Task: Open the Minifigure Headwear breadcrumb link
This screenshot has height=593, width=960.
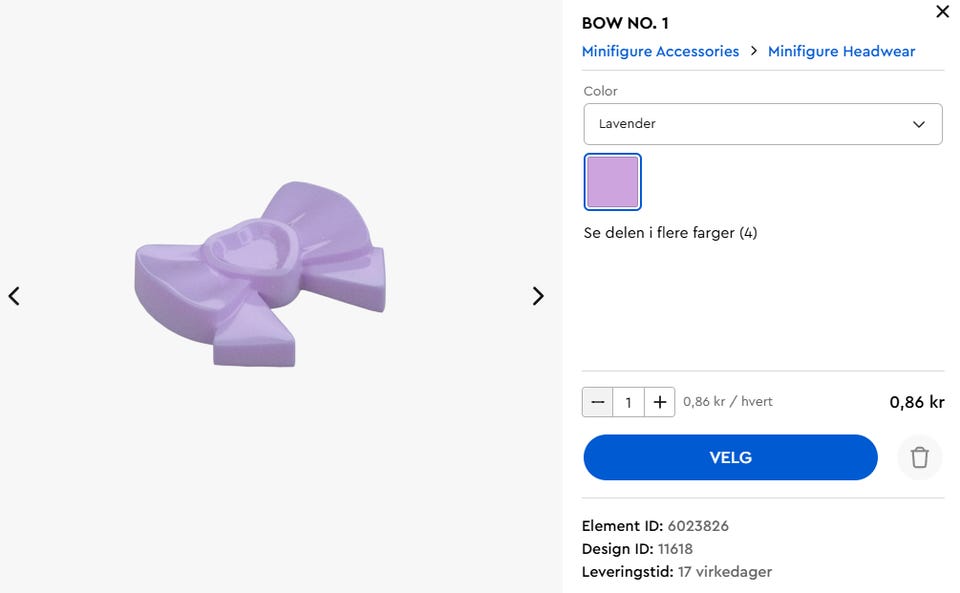Action: click(x=841, y=51)
